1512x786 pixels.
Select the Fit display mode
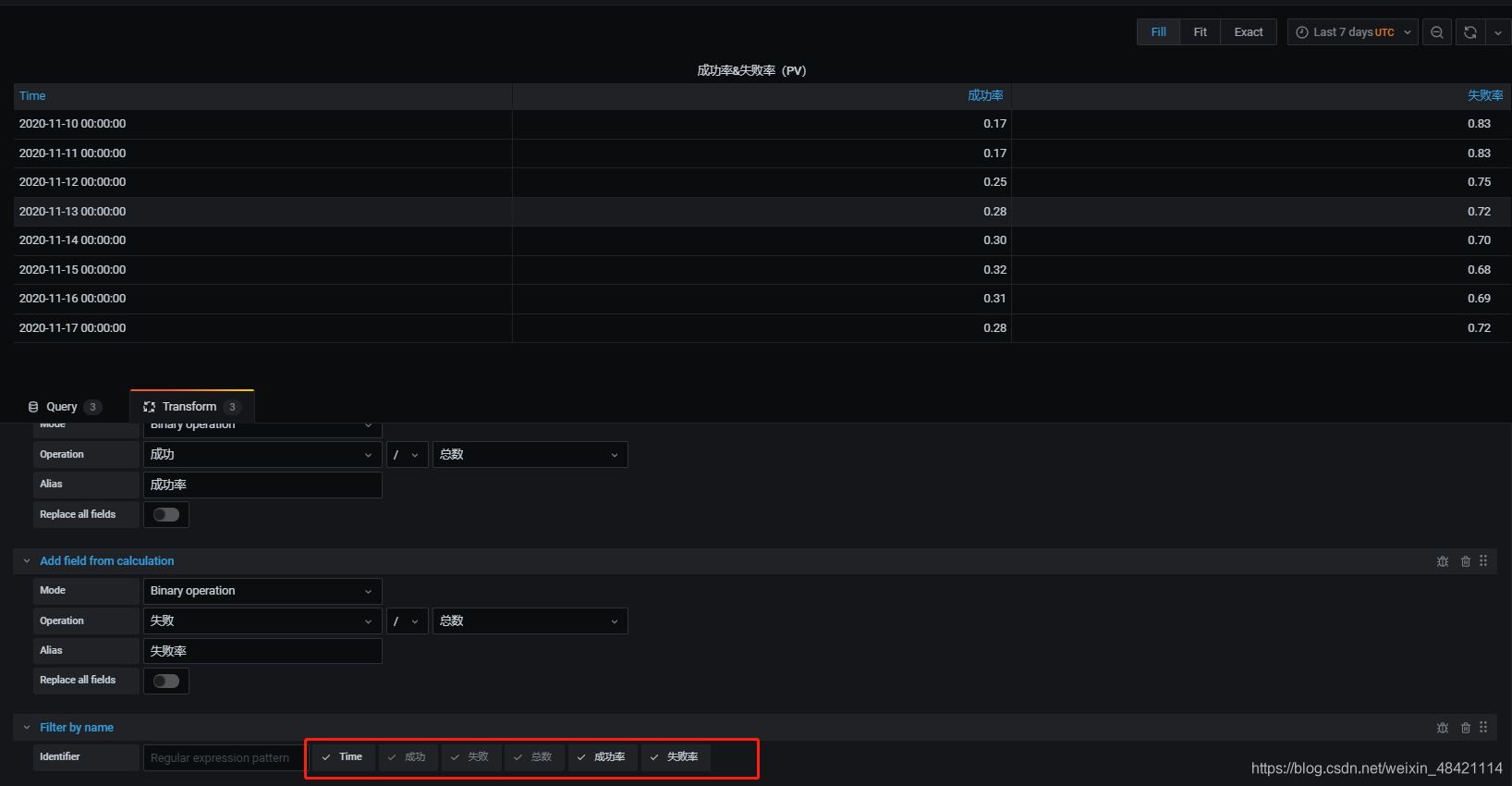(1200, 32)
